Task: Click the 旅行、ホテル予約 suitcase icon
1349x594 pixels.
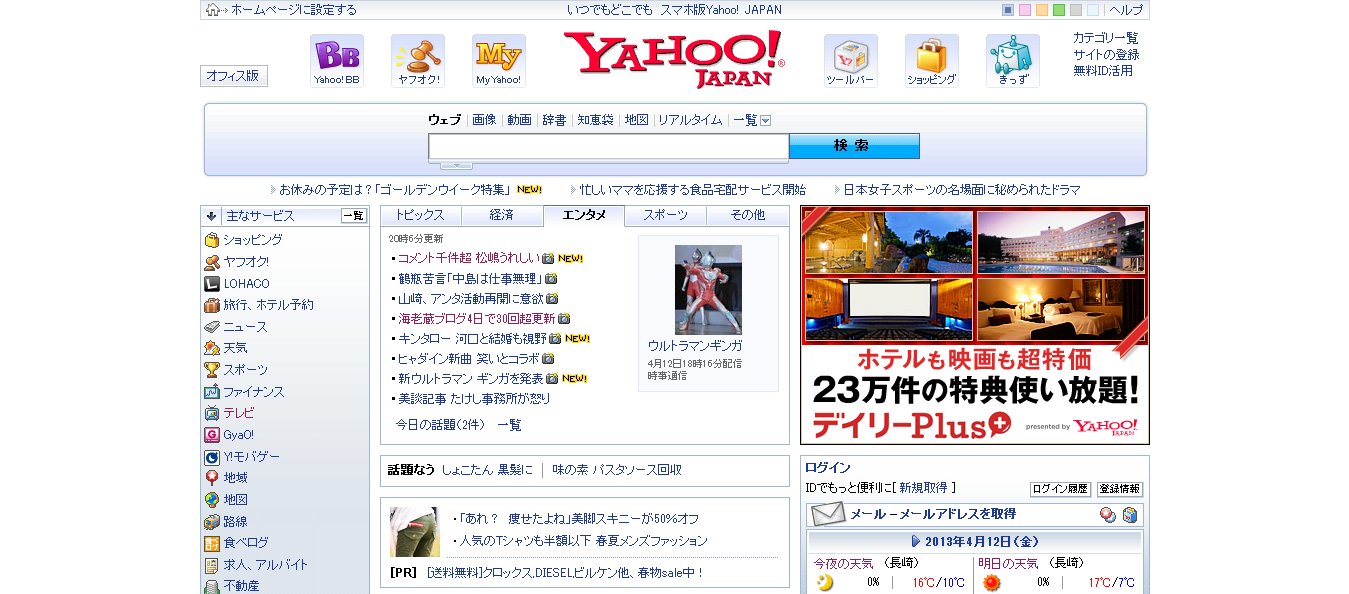Action: (x=212, y=305)
